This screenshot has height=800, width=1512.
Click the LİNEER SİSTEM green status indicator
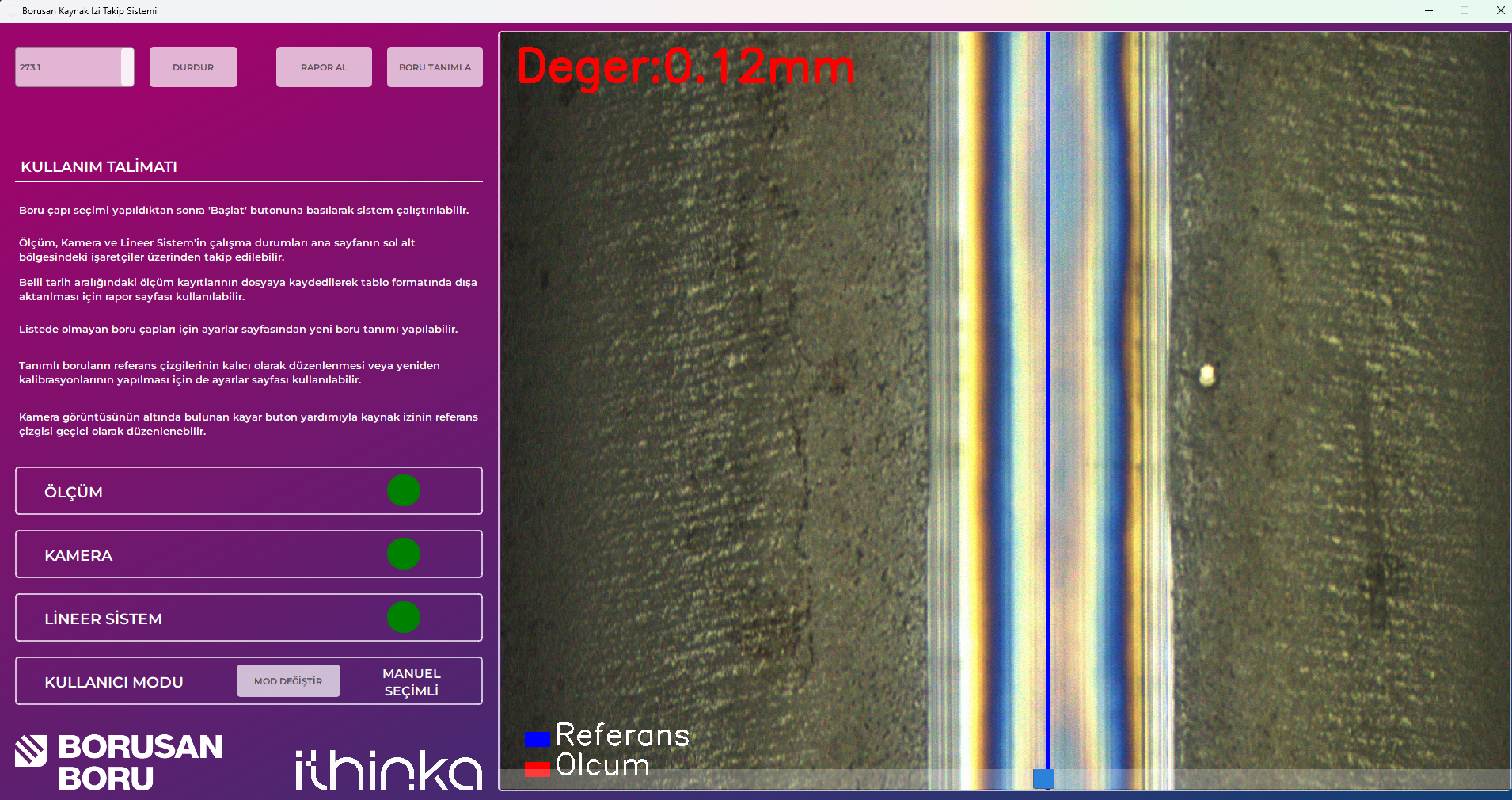pos(404,618)
